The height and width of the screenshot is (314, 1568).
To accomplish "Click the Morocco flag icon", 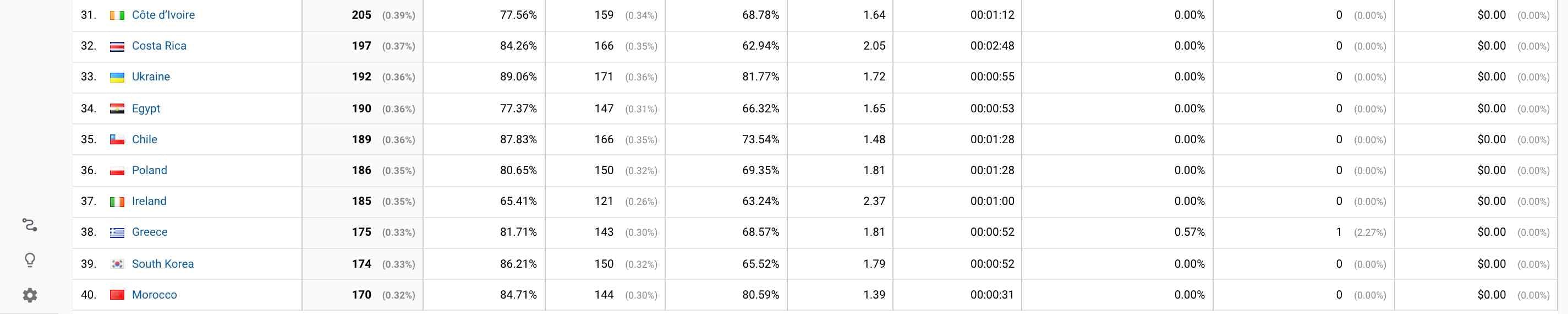I will click(117, 295).
